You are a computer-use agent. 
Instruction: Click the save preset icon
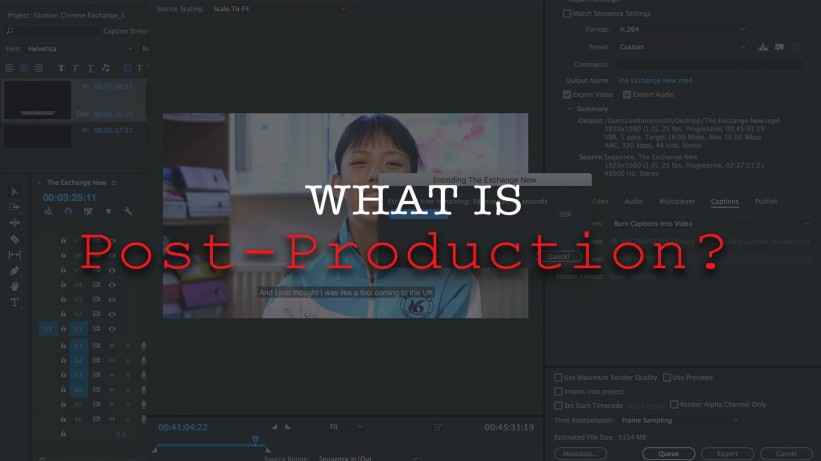(x=763, y=47)
